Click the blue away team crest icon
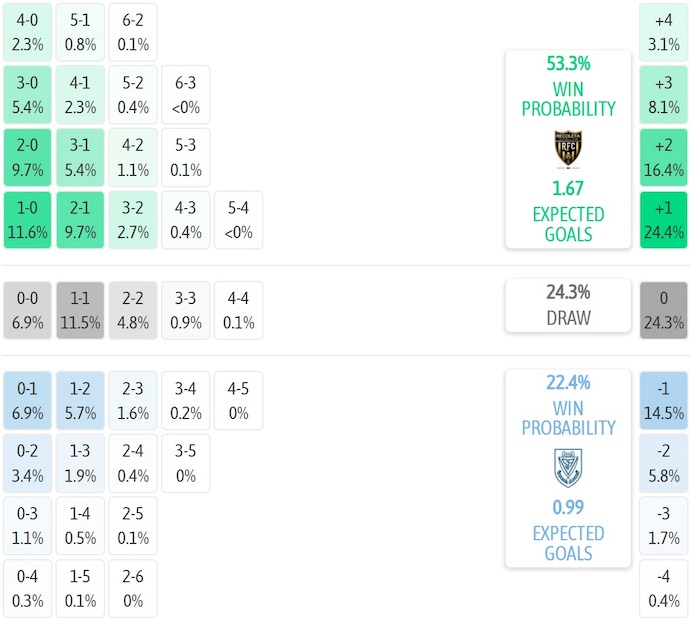Screen dimensions: 690x619 pos(568,467)
